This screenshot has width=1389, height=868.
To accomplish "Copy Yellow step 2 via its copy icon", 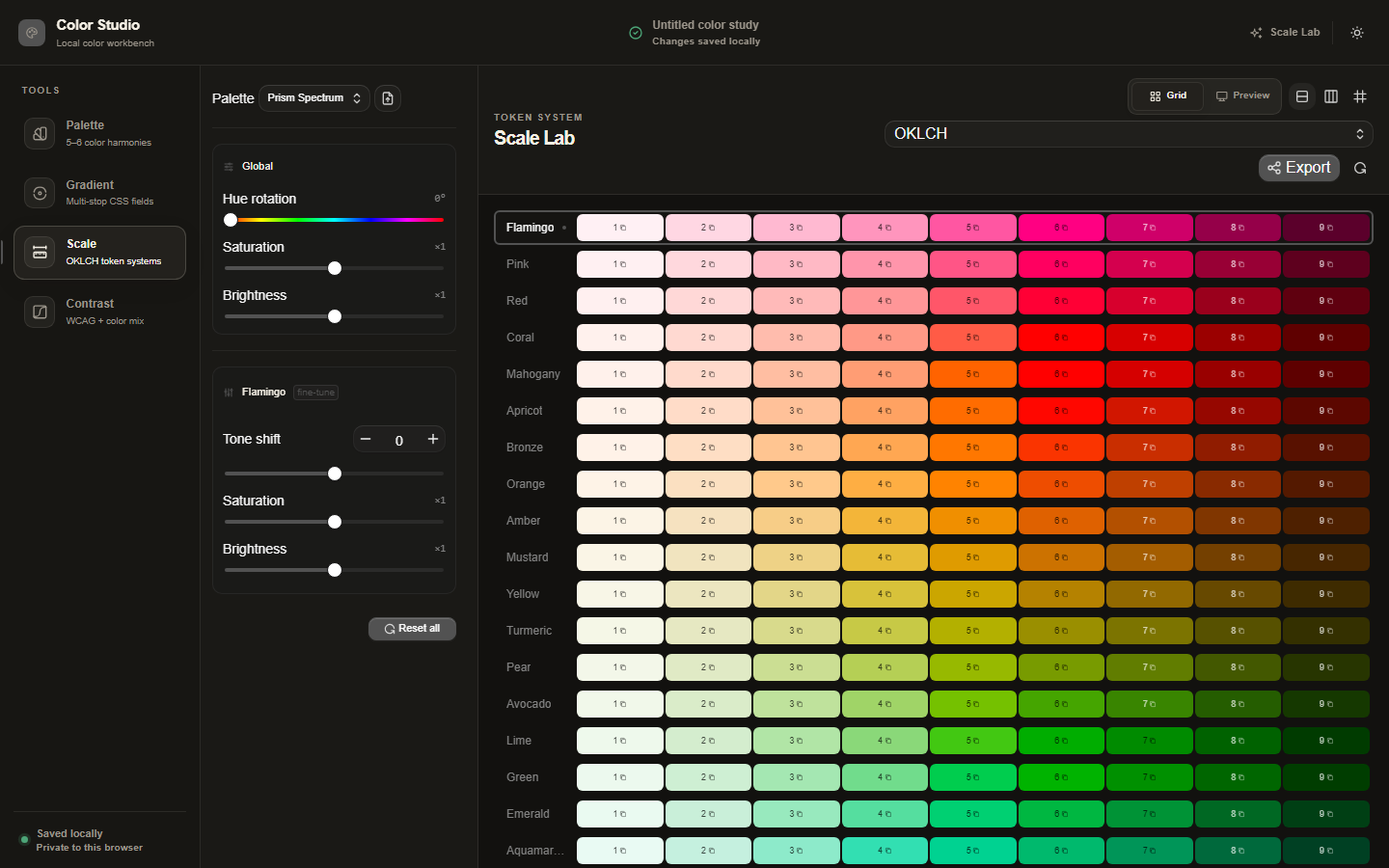I will (x=712, y=594).
